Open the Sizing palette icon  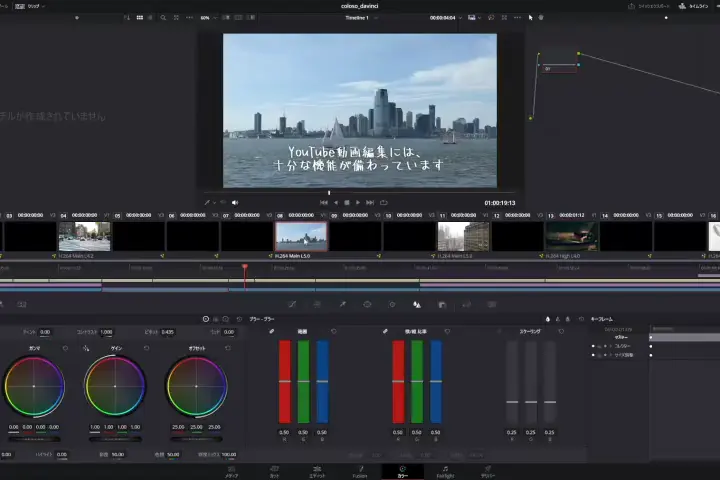[x=467, y=305]
